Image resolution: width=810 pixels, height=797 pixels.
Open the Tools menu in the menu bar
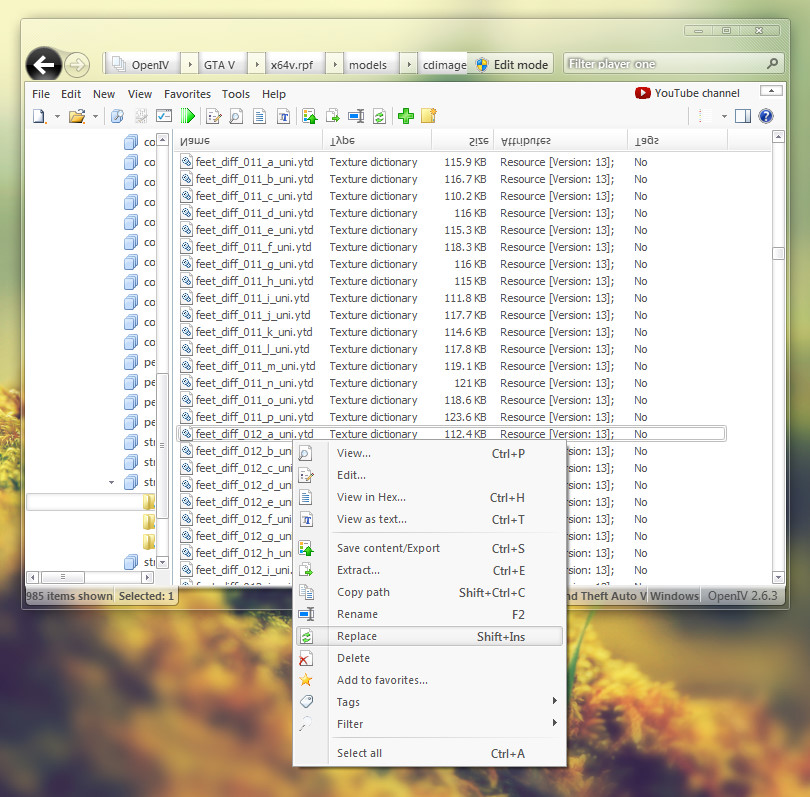[x=236, y=94]
